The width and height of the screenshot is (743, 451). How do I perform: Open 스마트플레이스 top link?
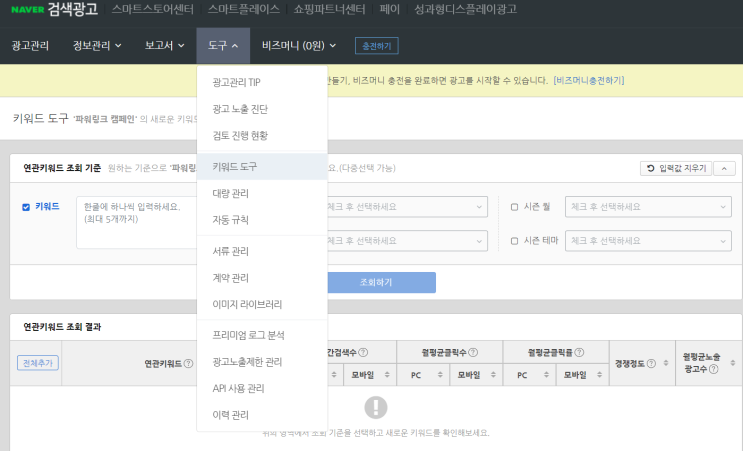(x=244, y=9)
